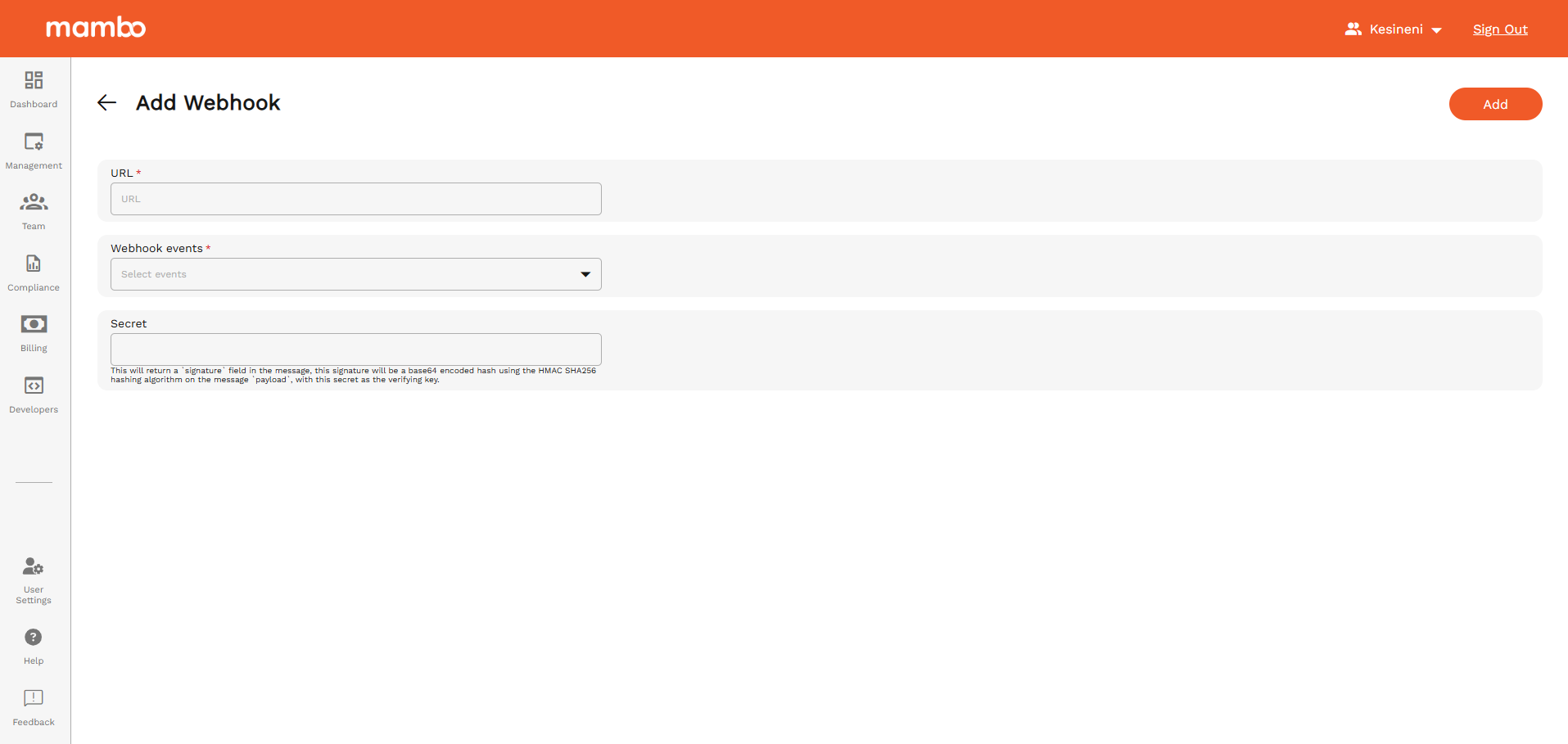Open the Dashboard panel

click(x=33, y=88)
